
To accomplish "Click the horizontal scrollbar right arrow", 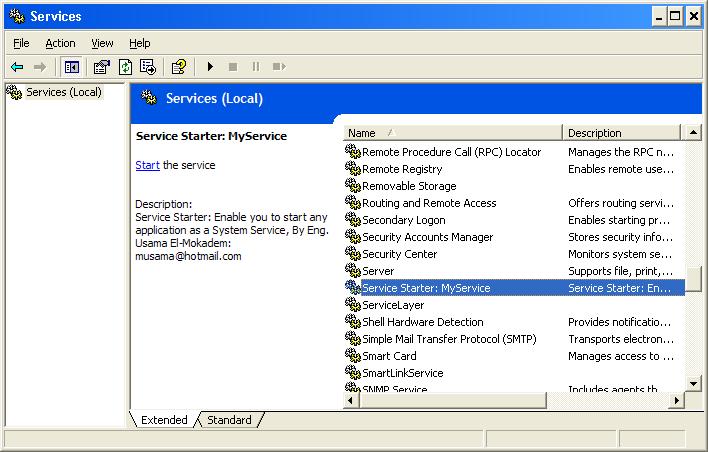I will pos(677,400).
